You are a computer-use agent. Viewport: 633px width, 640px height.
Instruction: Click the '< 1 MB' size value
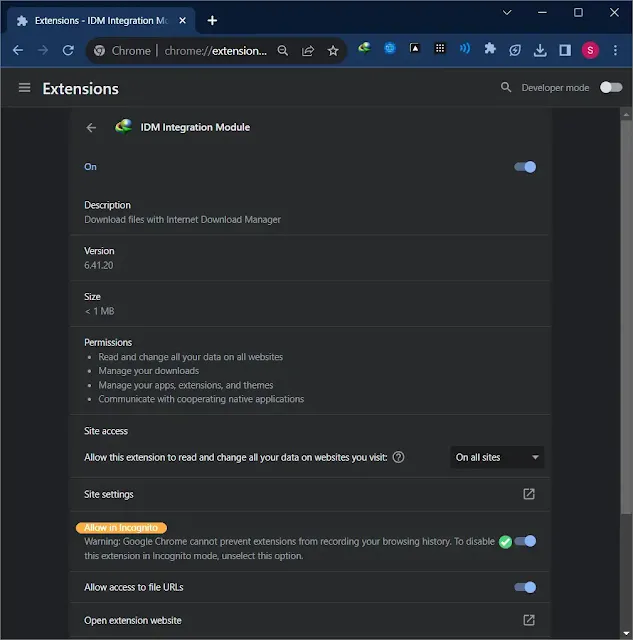coord(99,311)
